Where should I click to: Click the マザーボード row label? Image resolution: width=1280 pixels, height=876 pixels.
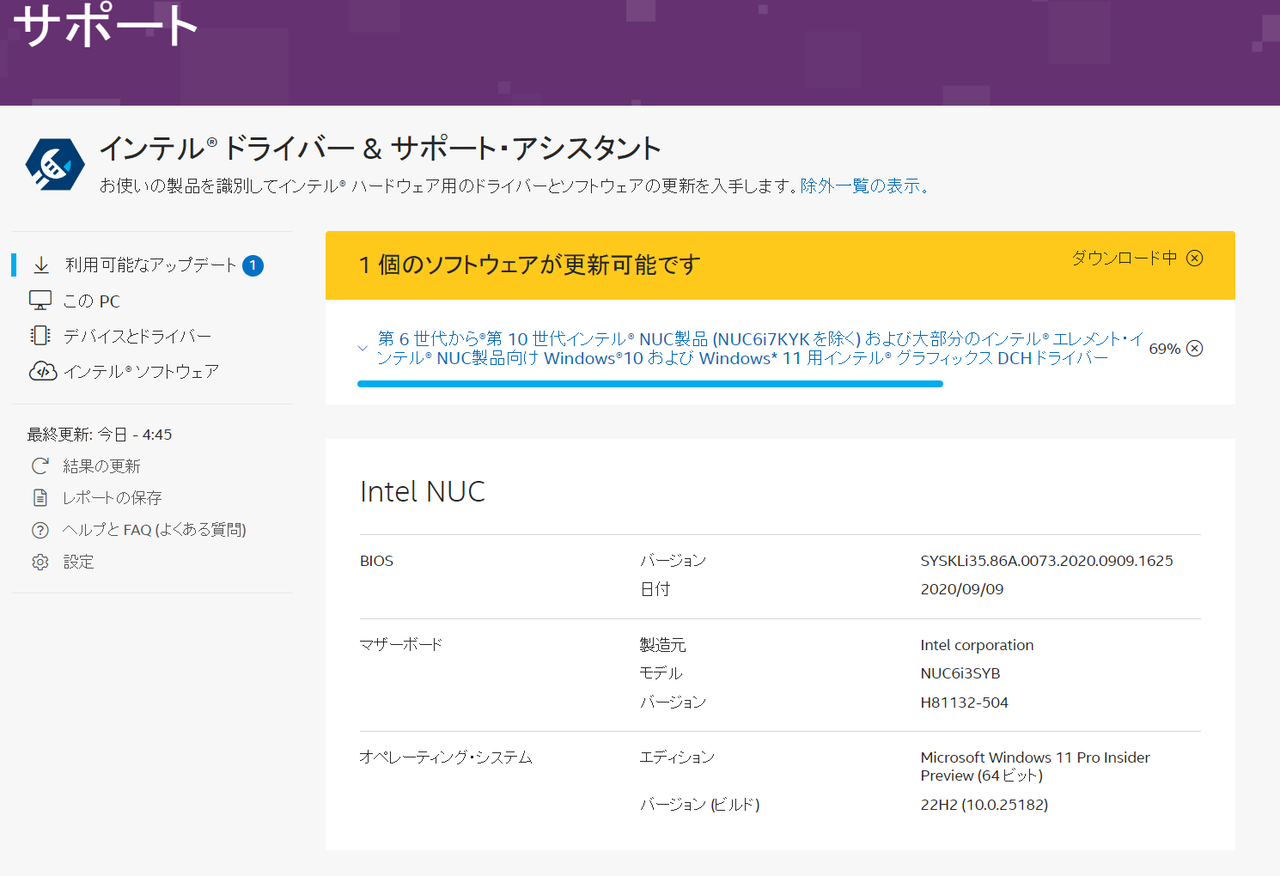coord(400,645)
